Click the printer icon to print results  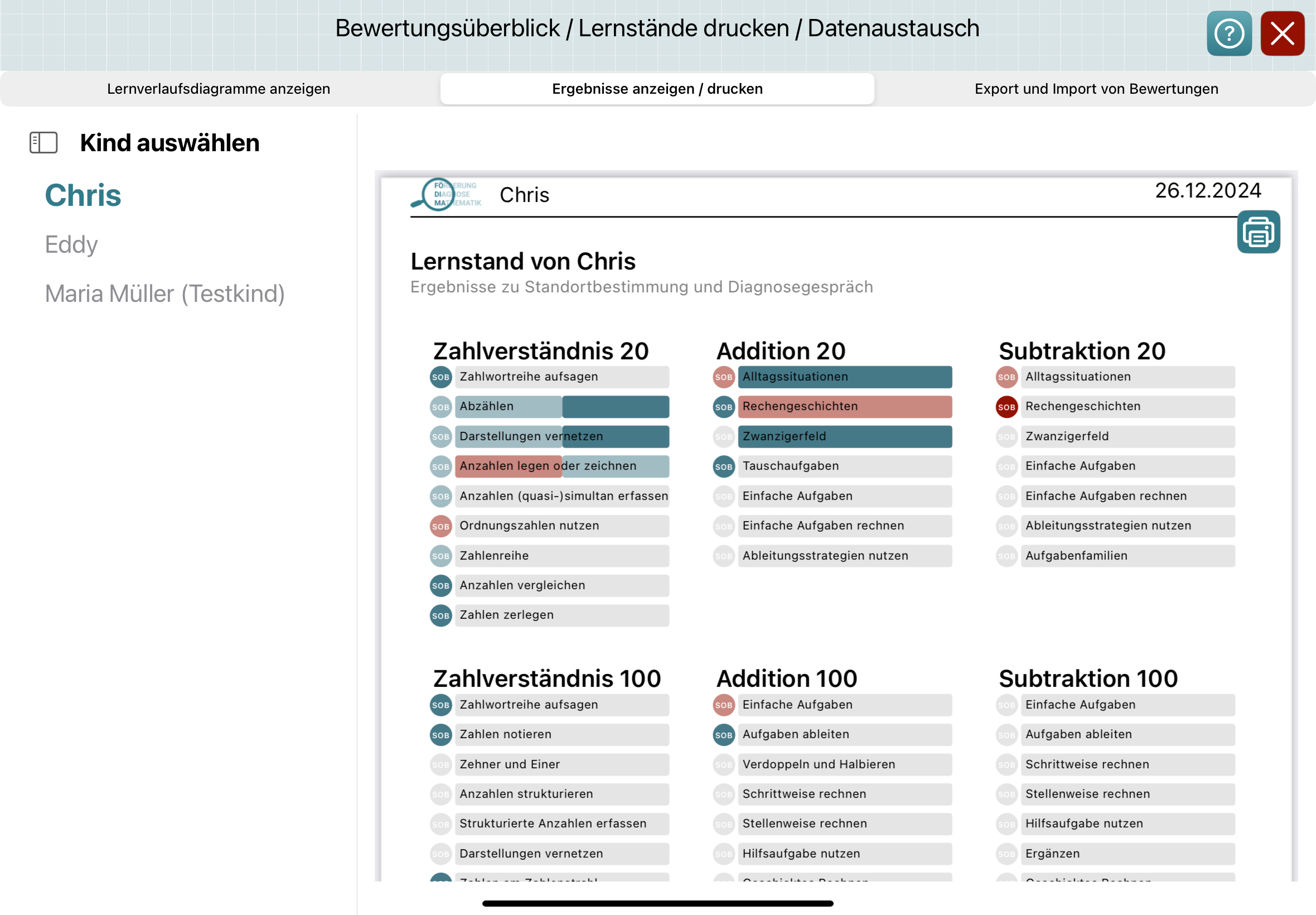coord(1257,232)
